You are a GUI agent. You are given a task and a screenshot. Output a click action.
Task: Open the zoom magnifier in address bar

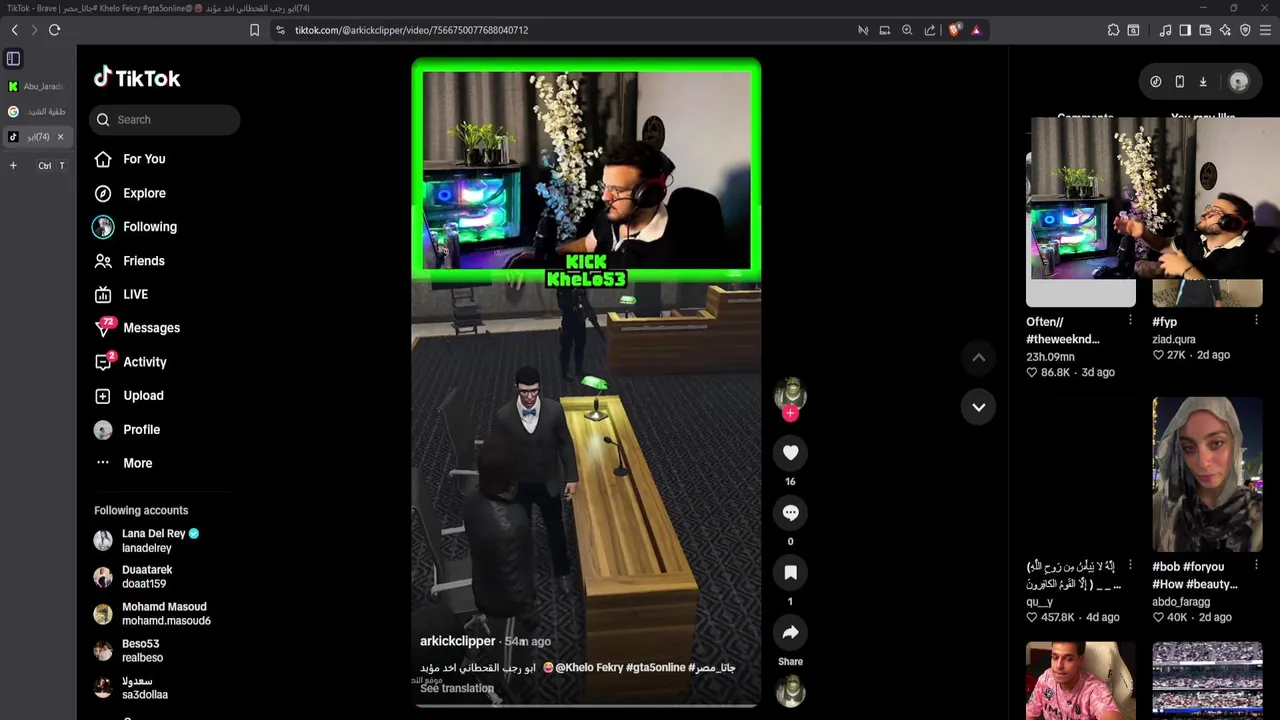click(907, 30)
